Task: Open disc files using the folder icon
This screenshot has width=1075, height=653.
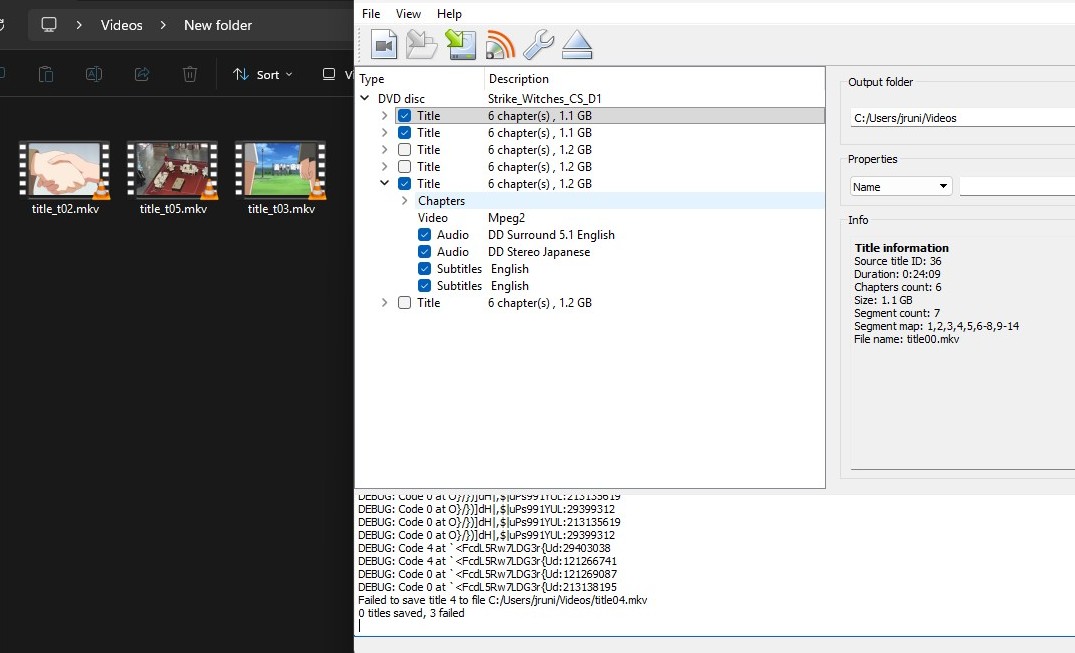Action: [x=421, y=44]
